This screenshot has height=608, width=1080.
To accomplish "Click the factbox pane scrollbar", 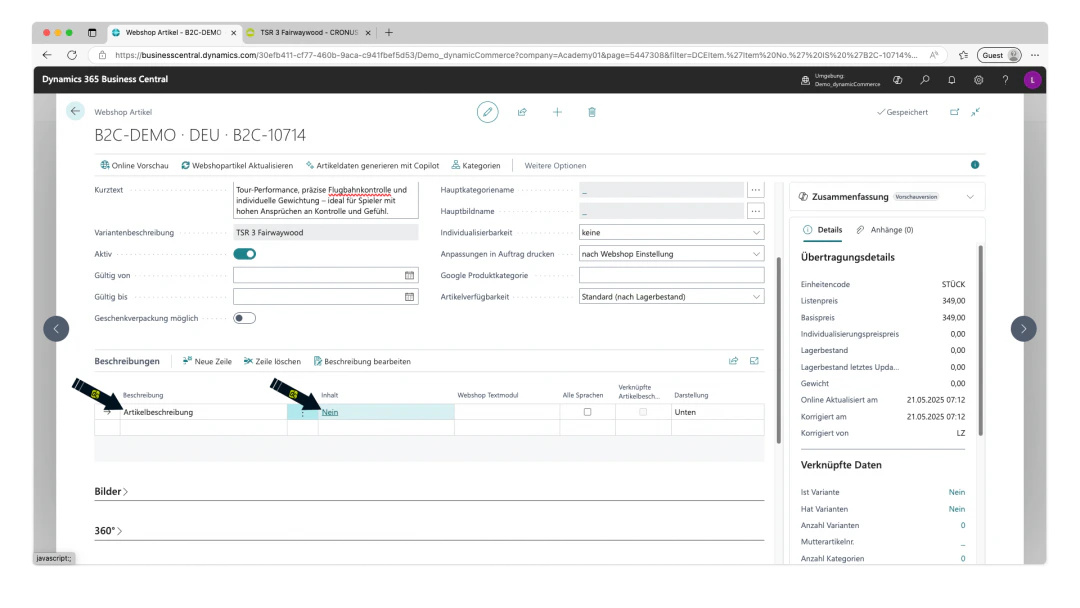I will pos(980,340).
